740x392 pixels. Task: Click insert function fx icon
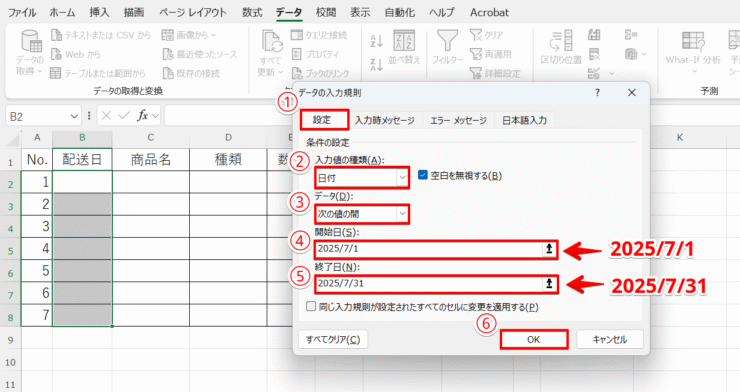click(143, 116)
